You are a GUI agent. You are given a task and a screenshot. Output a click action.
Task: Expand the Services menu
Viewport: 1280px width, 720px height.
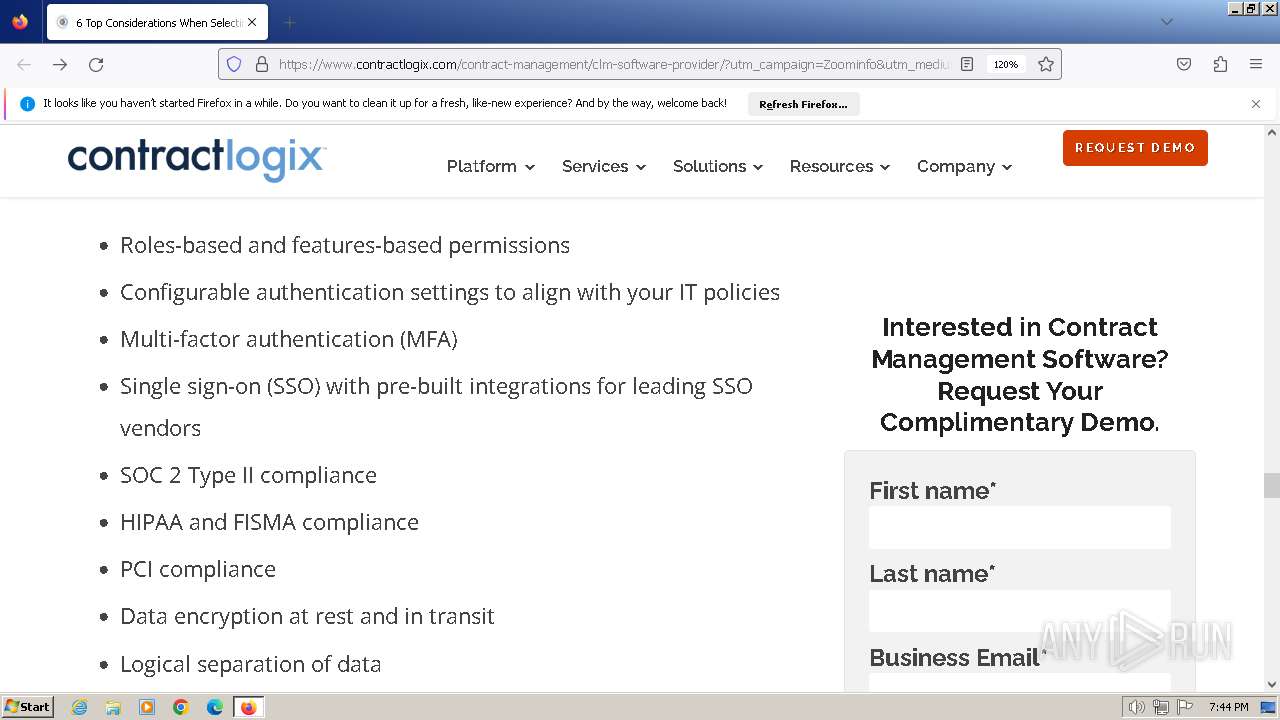point(603,166)
